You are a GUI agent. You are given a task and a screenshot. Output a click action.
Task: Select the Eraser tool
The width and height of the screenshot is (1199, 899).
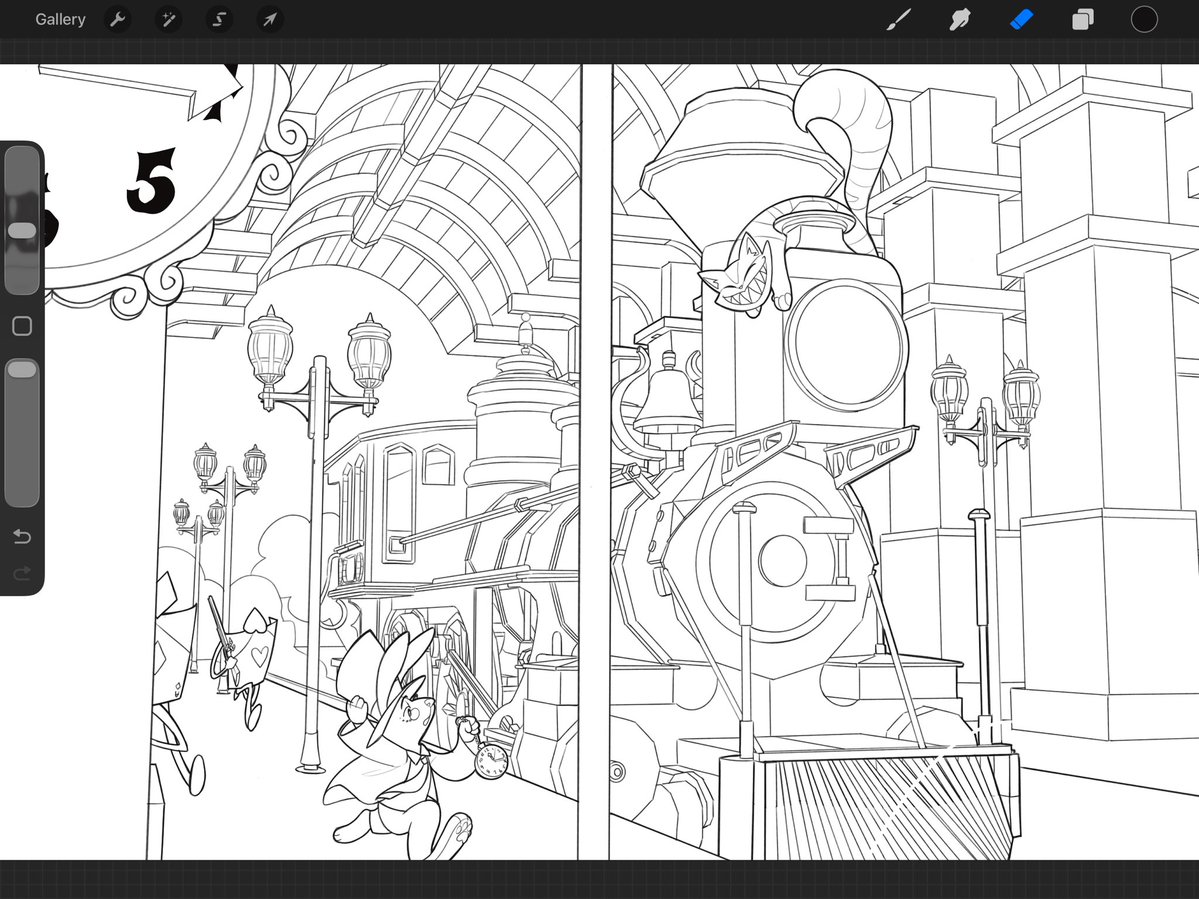1022,19
